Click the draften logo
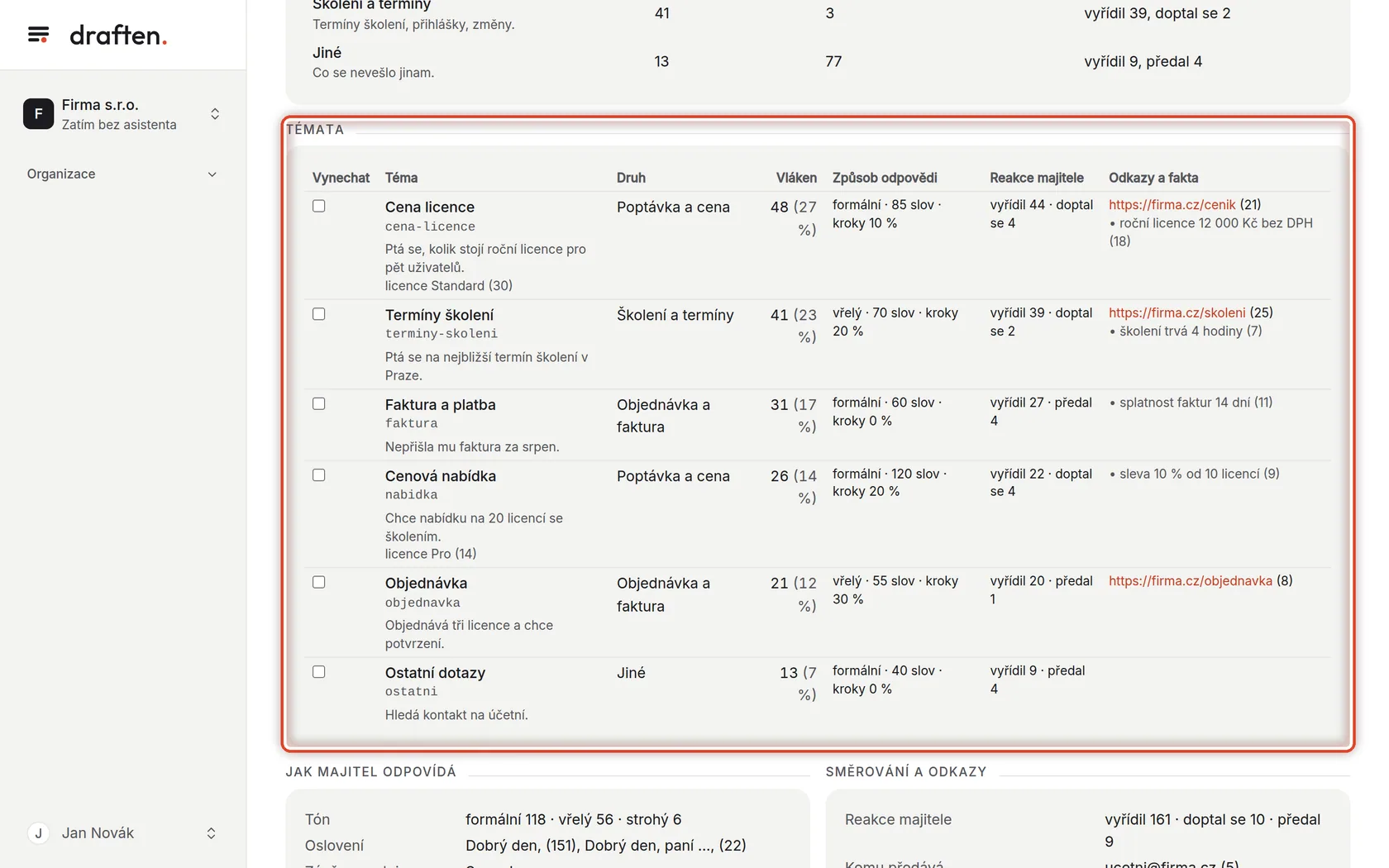This screenshot has width=1389, height=868. tap(118, 35)
